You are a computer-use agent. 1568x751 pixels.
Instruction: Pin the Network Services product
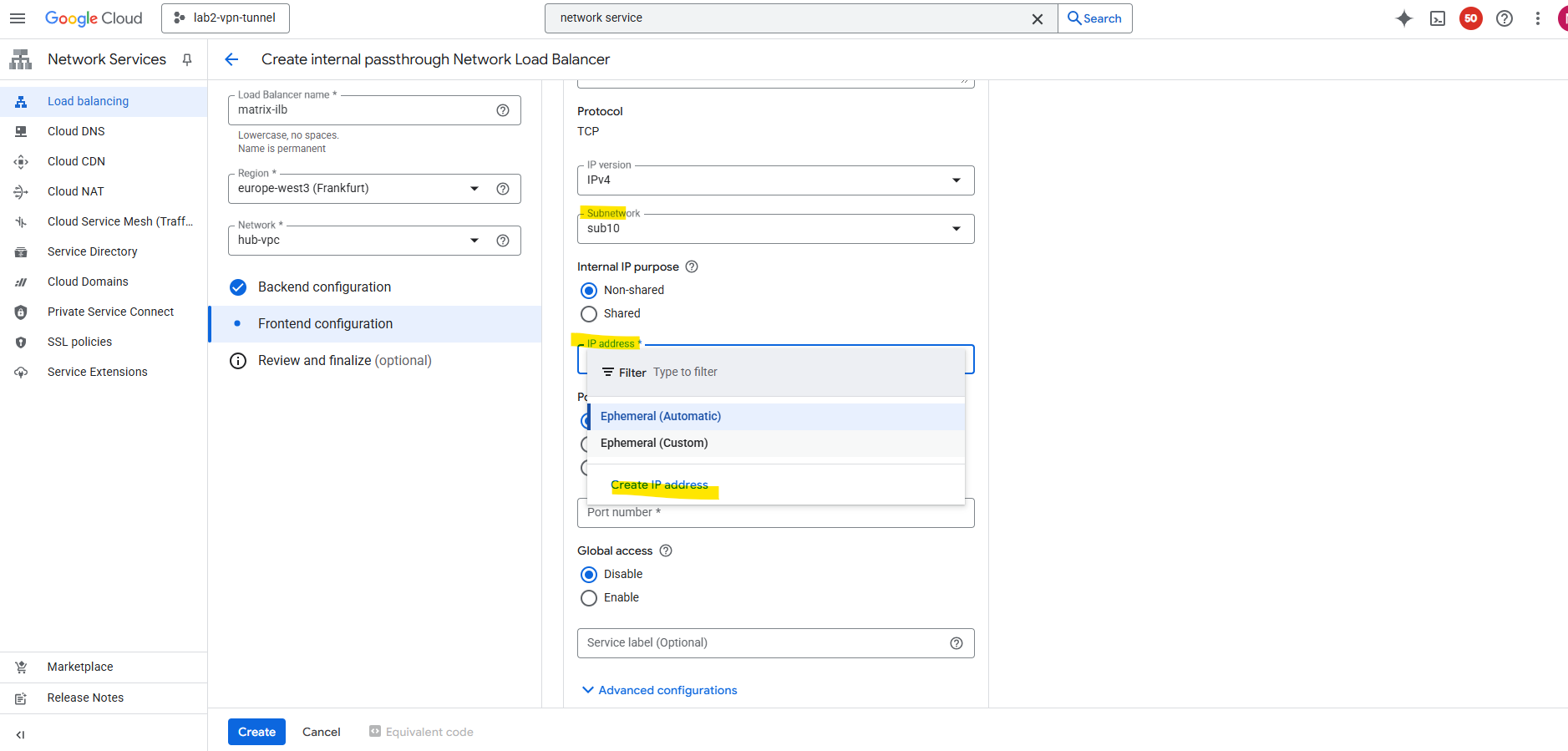click(187, 59)
